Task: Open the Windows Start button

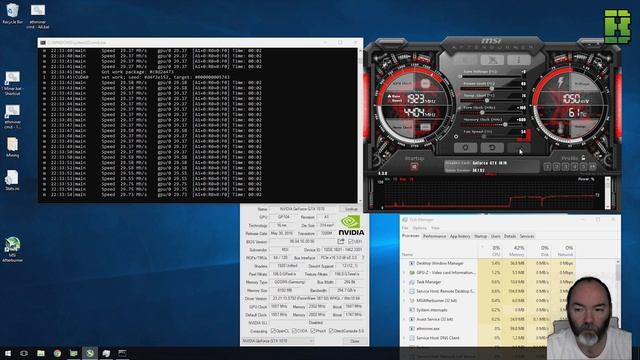Action: (7, 353)
